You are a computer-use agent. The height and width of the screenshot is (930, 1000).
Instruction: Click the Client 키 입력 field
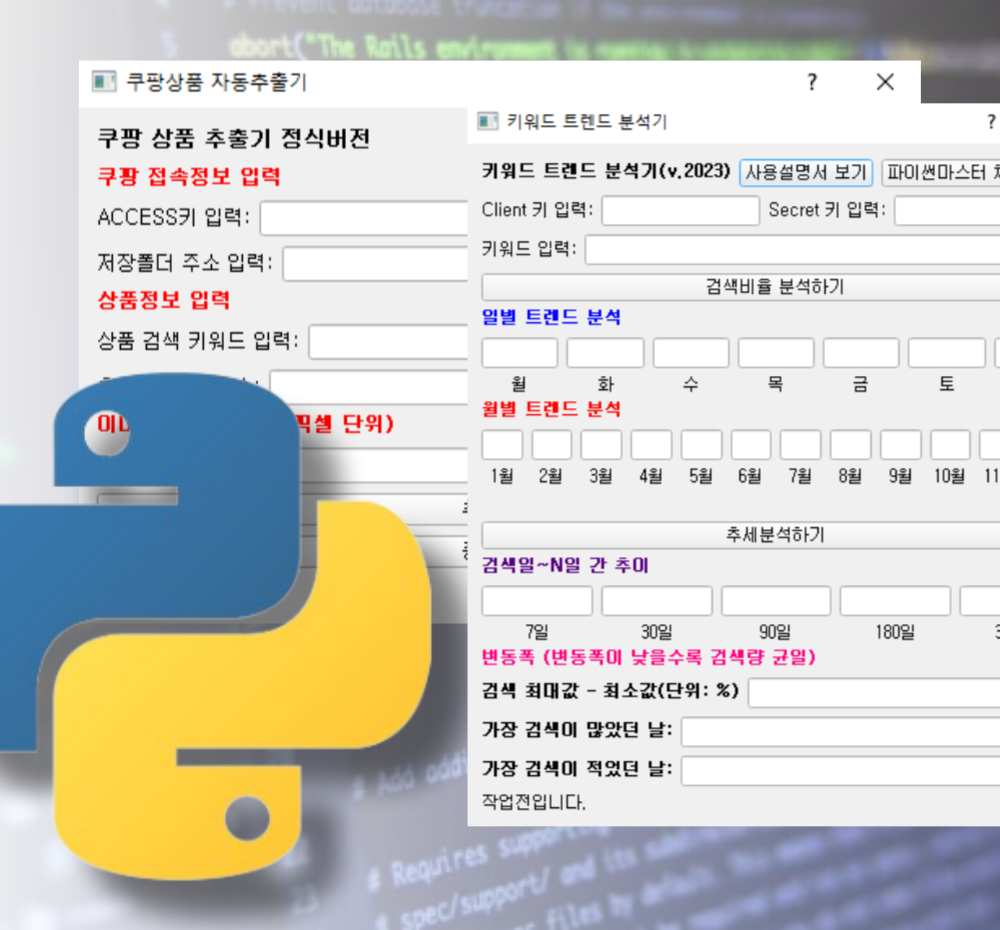[681, 210]
